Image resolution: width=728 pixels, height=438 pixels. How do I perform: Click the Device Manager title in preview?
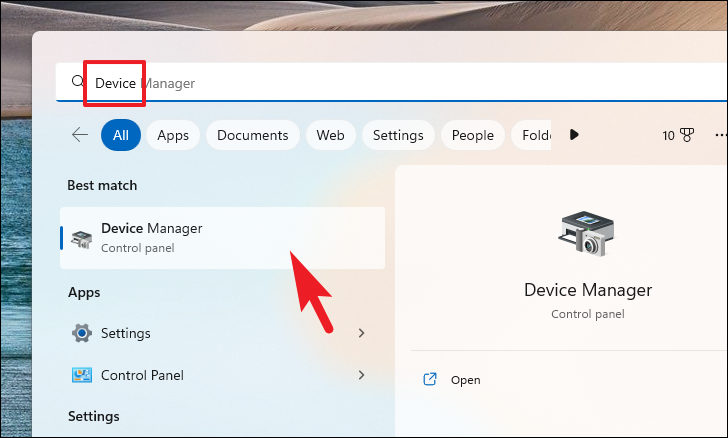click(x=588, y=290)
